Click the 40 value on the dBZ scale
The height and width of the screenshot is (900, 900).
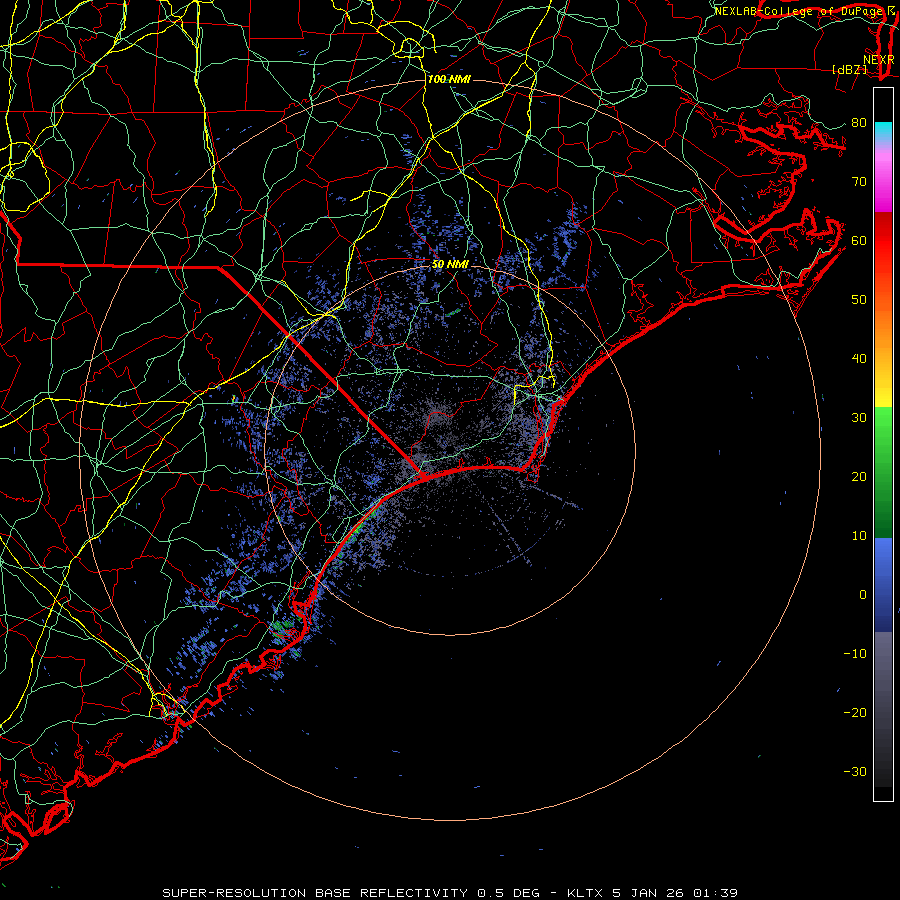pyautogui.click(x=859, y=359)
